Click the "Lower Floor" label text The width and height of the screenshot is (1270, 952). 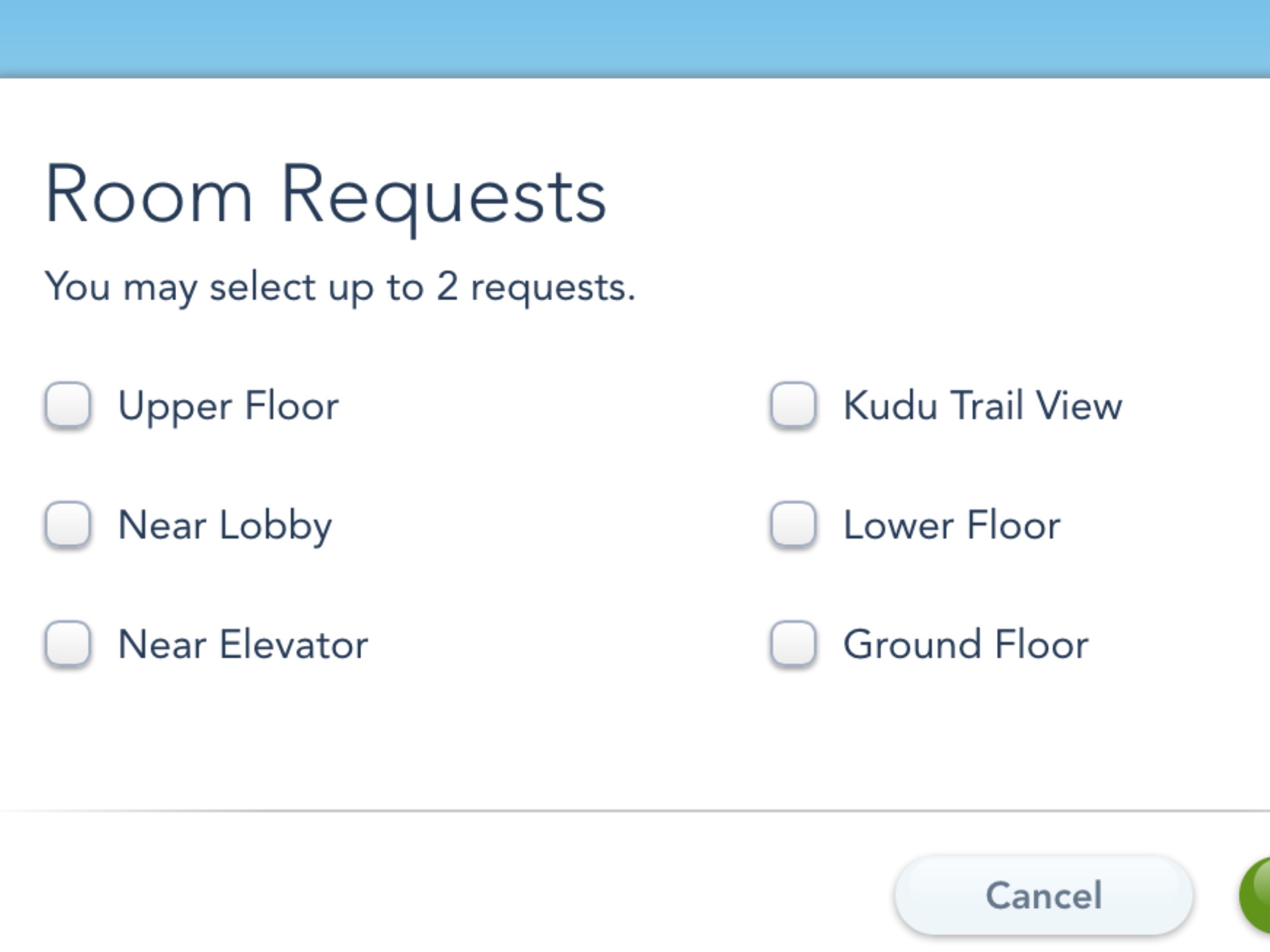click(952, 526)
